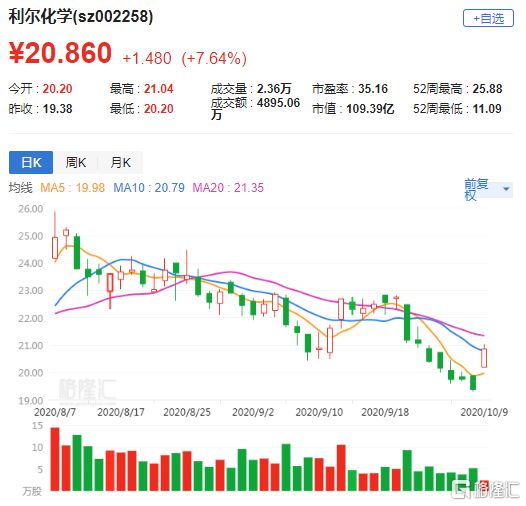Click the ¥20.860 current price

(60, 53)
